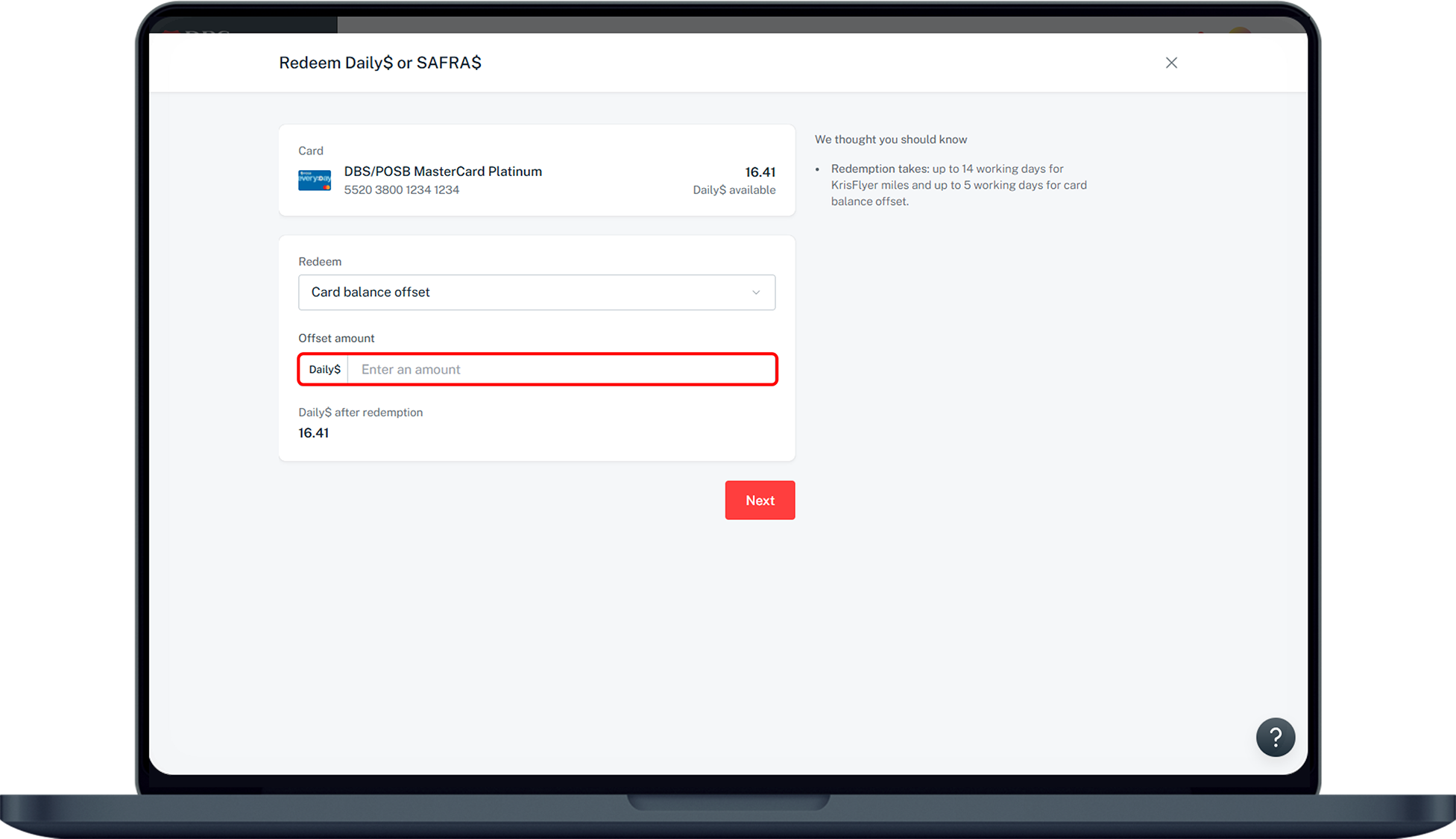The height and width of the screenshot is (839, 1456).
Task: Click the Daily$ after redemption label
Action: tap(360, 412)
